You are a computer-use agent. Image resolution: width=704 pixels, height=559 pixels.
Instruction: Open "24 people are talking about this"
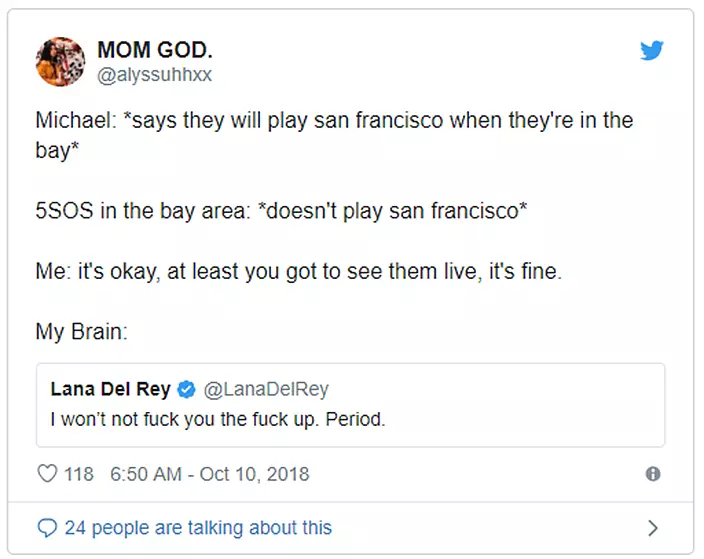[198, 527]
